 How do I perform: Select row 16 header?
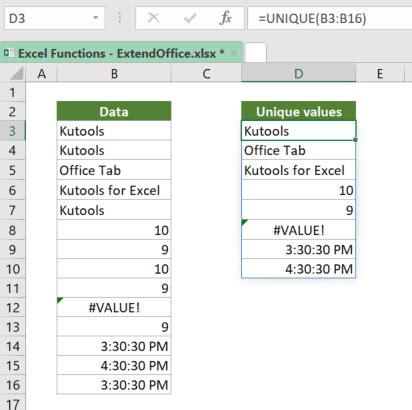coord(13,385)
